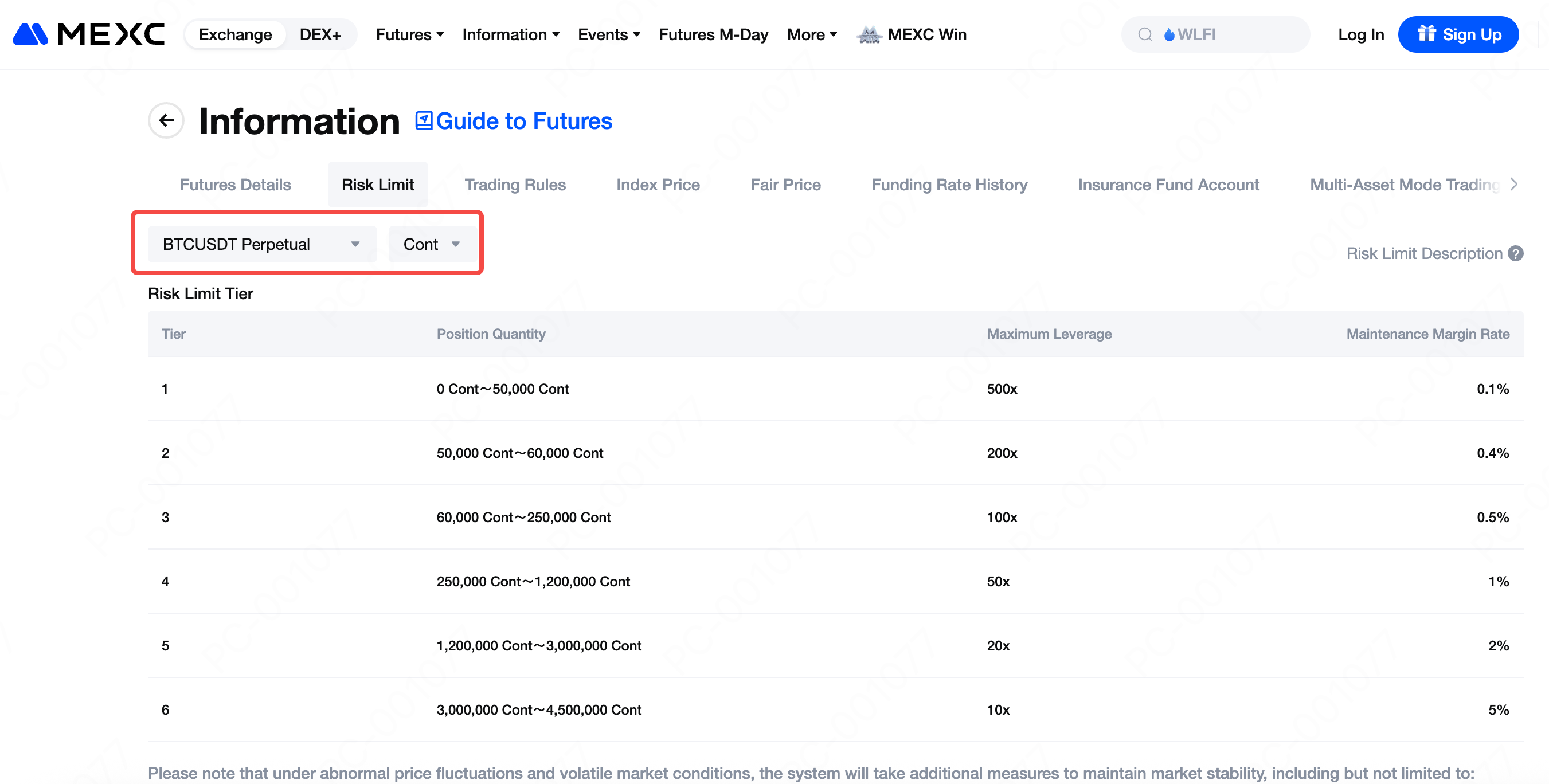The width and height of the screenshot is (1549, 784).
Task: Click the Risk Limit Description help icon
Action: (1516, 254)
